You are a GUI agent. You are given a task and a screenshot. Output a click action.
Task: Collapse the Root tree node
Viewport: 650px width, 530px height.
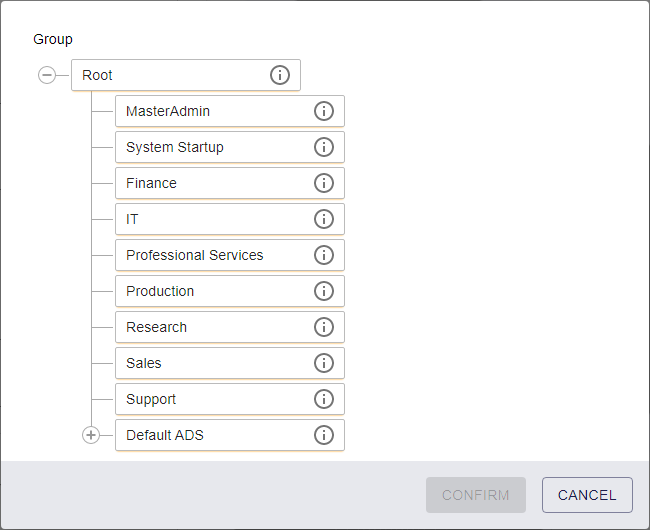coord(47,75)
